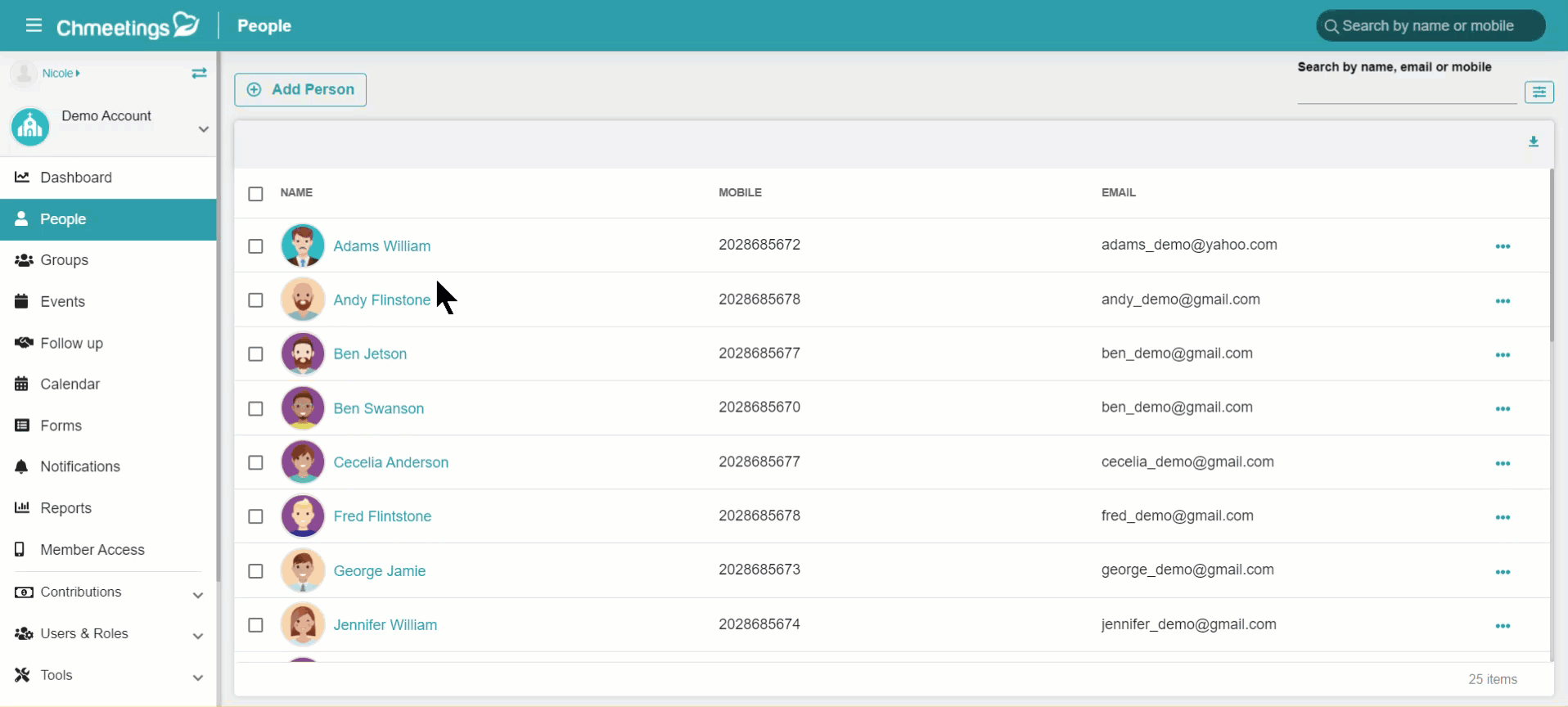The image size is (1568, 707).
Task: Click the magnifier icon in top search
Action: pos(1331,26)
